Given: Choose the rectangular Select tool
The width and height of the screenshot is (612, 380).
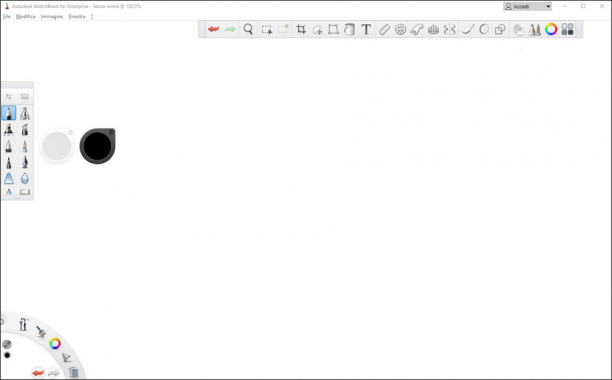Looking at the screenshot, I should tap(267, 30).
